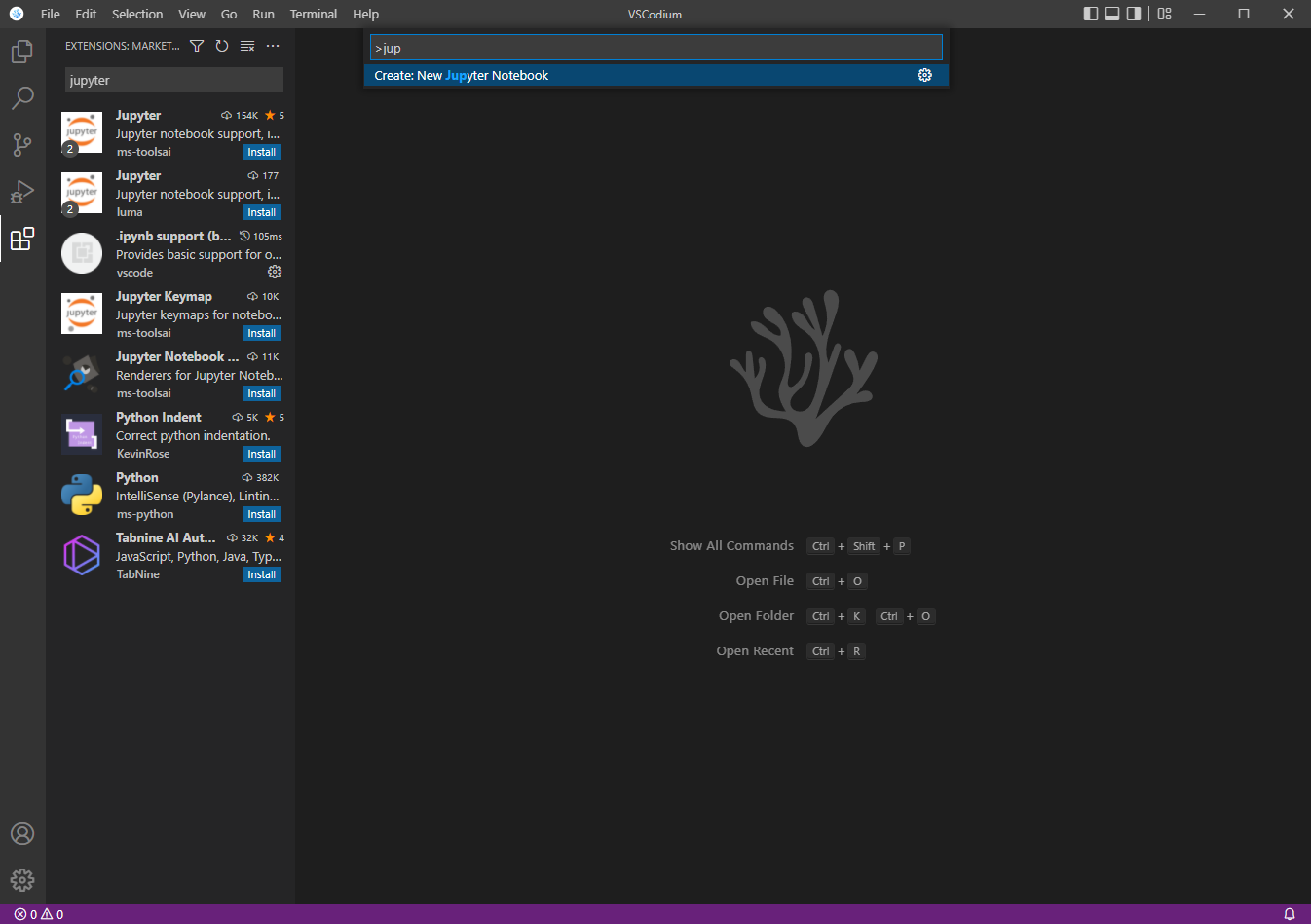The height and width of the screenshot is (924, 1311).
Task: Open the File menu
Action: [51, 14]
